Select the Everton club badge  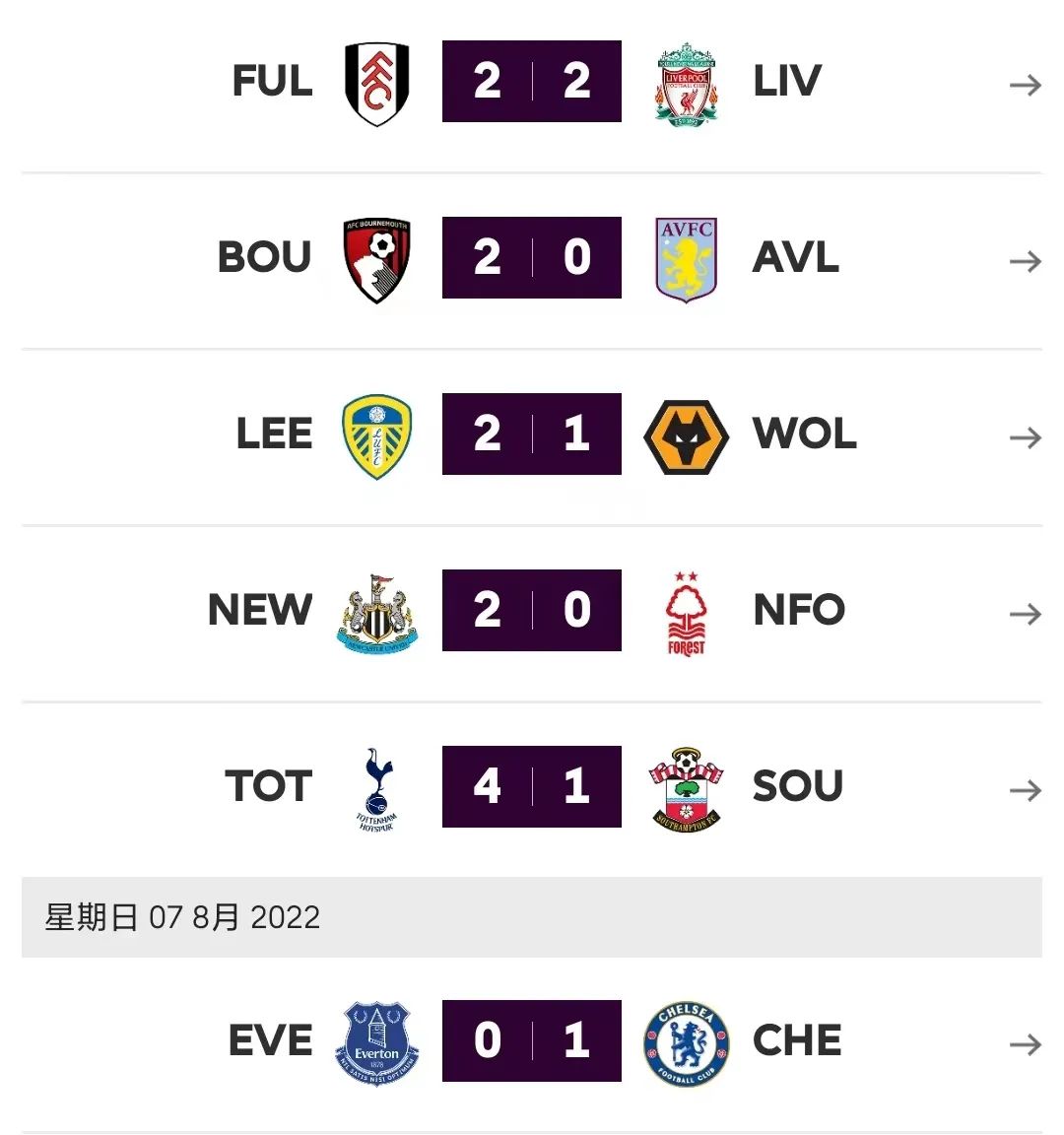(x=377, y=1042)
